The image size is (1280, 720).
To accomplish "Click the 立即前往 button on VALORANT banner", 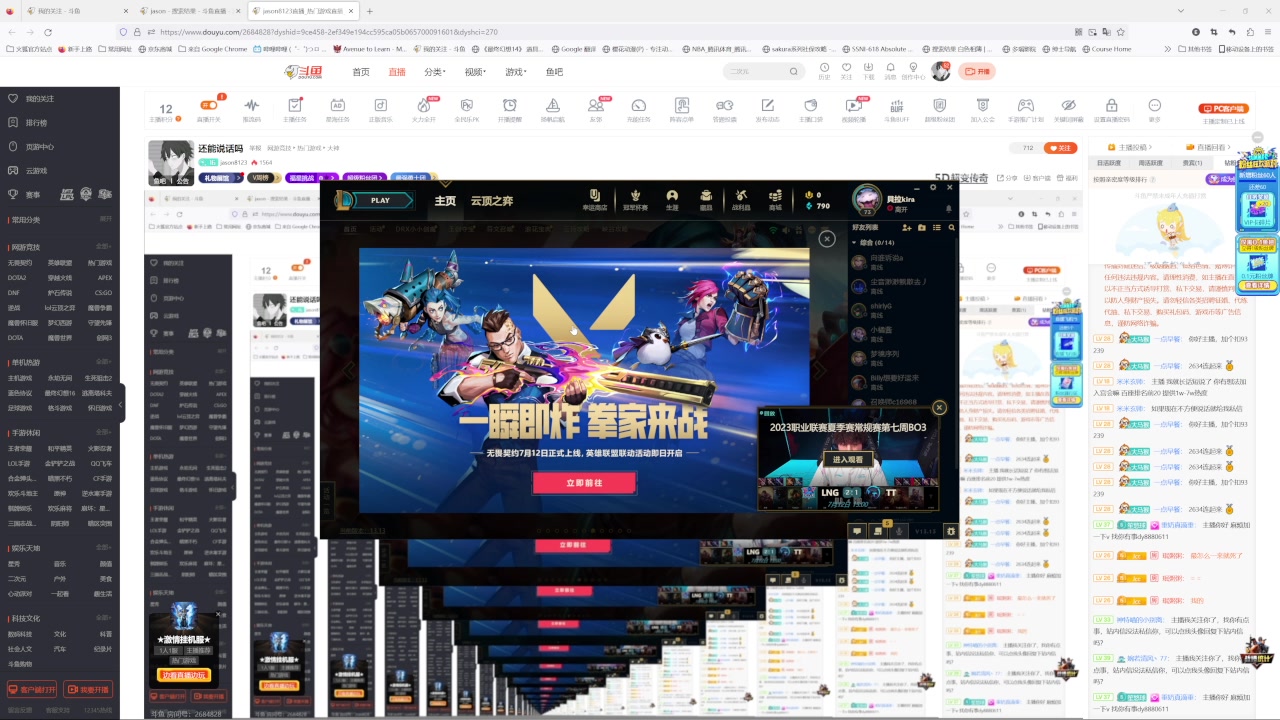I will (x=584, y=483).
